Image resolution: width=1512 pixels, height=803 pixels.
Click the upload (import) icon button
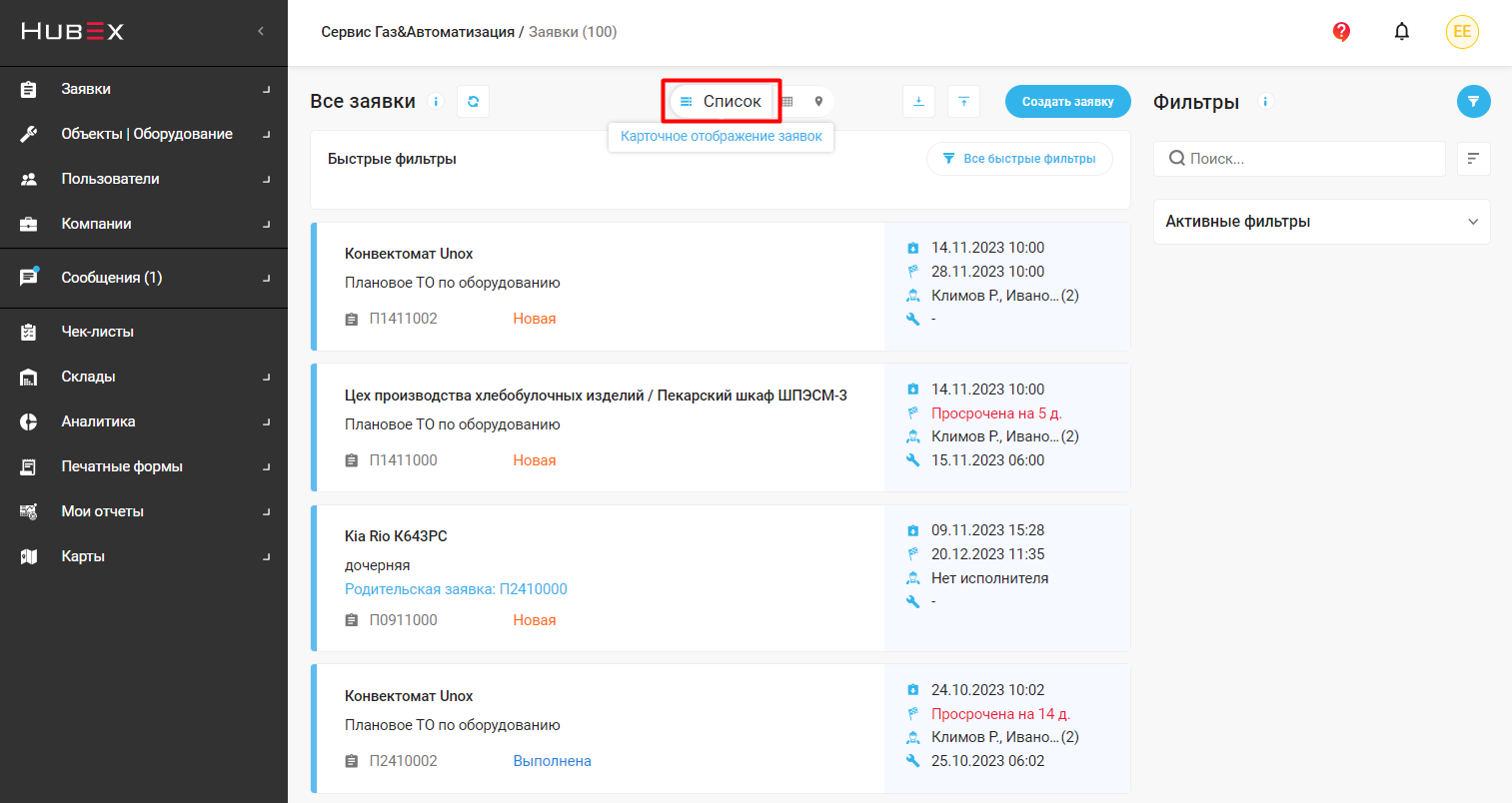963,101
